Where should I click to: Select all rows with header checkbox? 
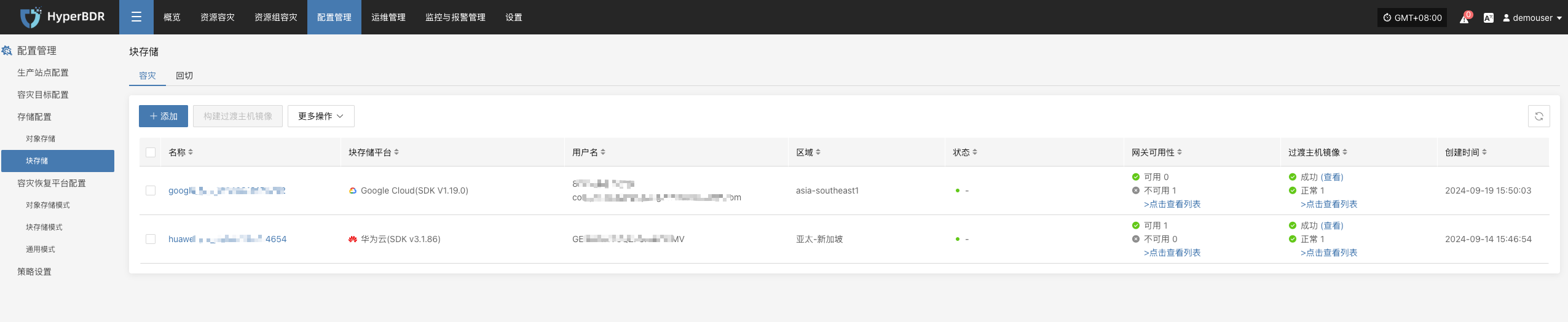point(151,152)
